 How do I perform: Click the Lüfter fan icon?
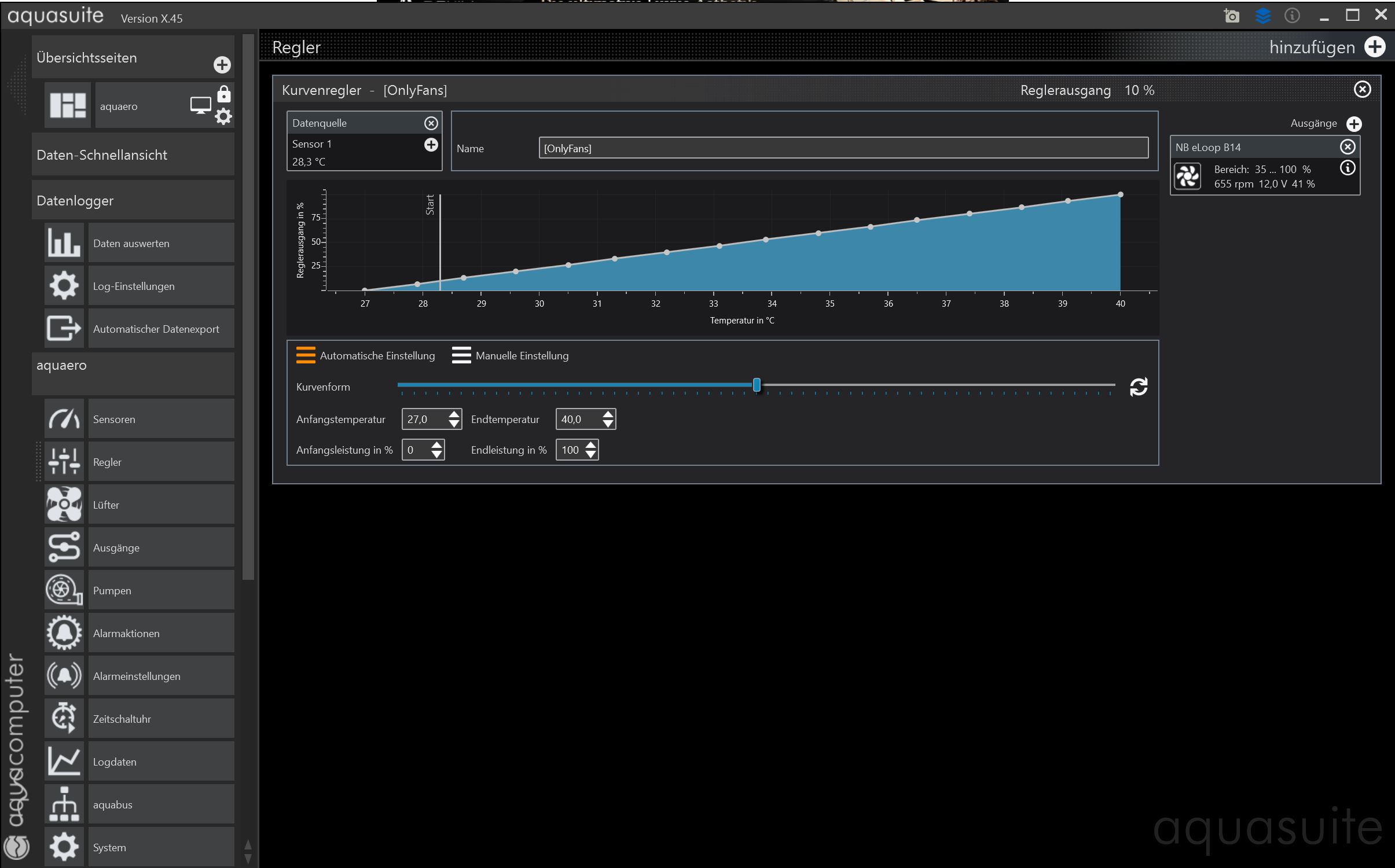(x=64, y=505)
